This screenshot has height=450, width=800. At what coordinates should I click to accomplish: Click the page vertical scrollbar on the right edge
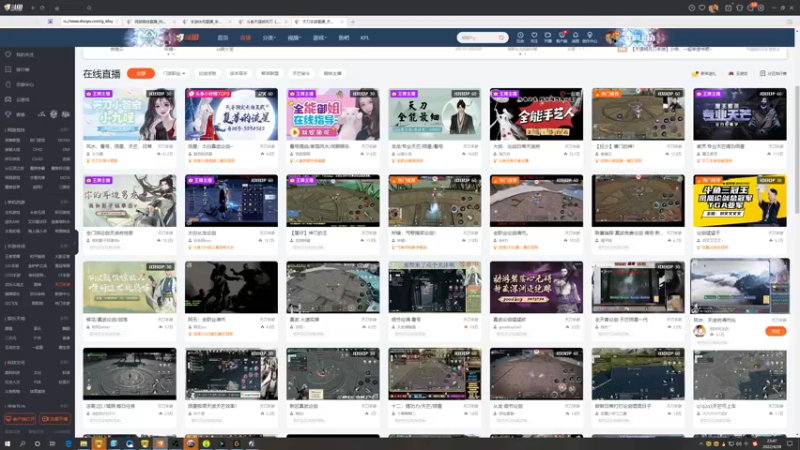796,148
